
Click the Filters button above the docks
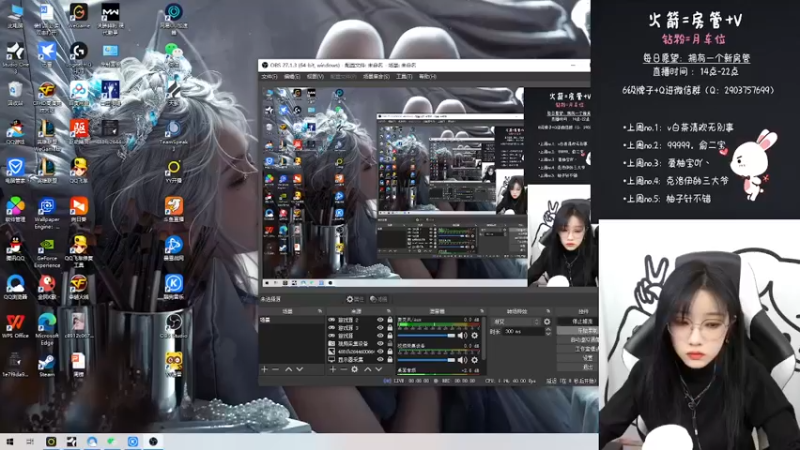pyautogui.click(x=379, y=299)
